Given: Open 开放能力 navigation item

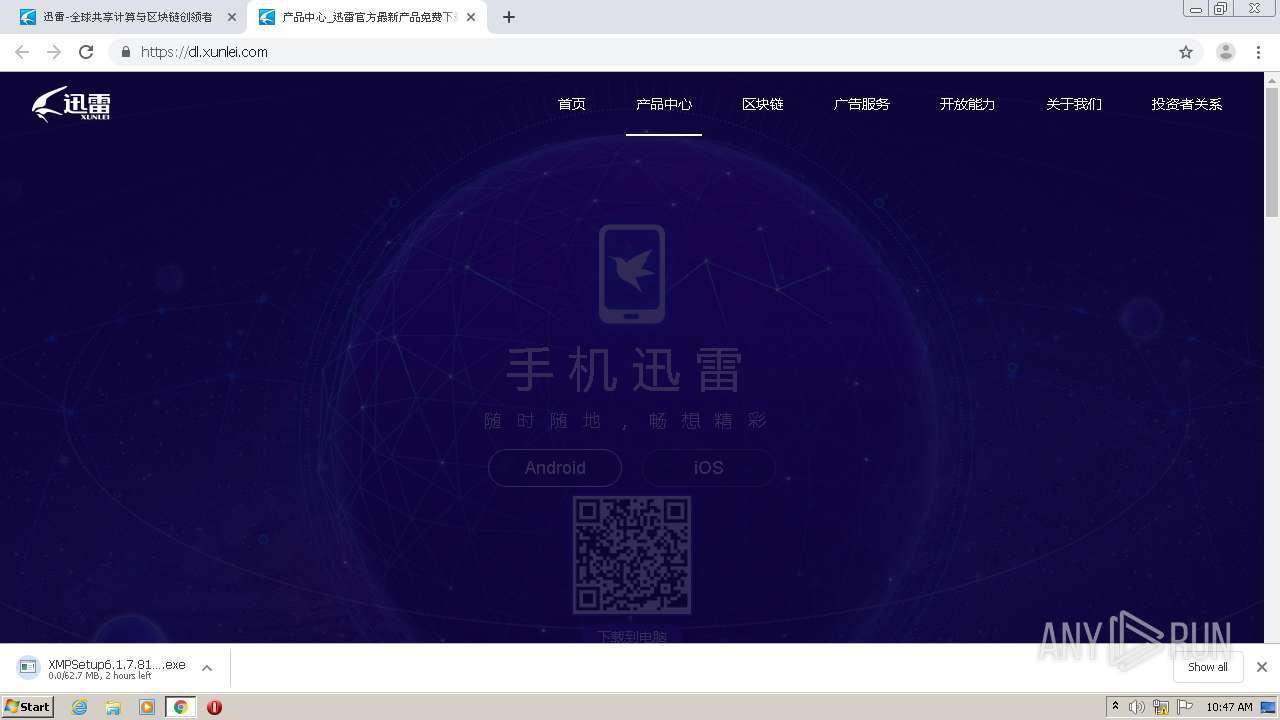Looking at the screenshot, I should click(x=968, y=104).
